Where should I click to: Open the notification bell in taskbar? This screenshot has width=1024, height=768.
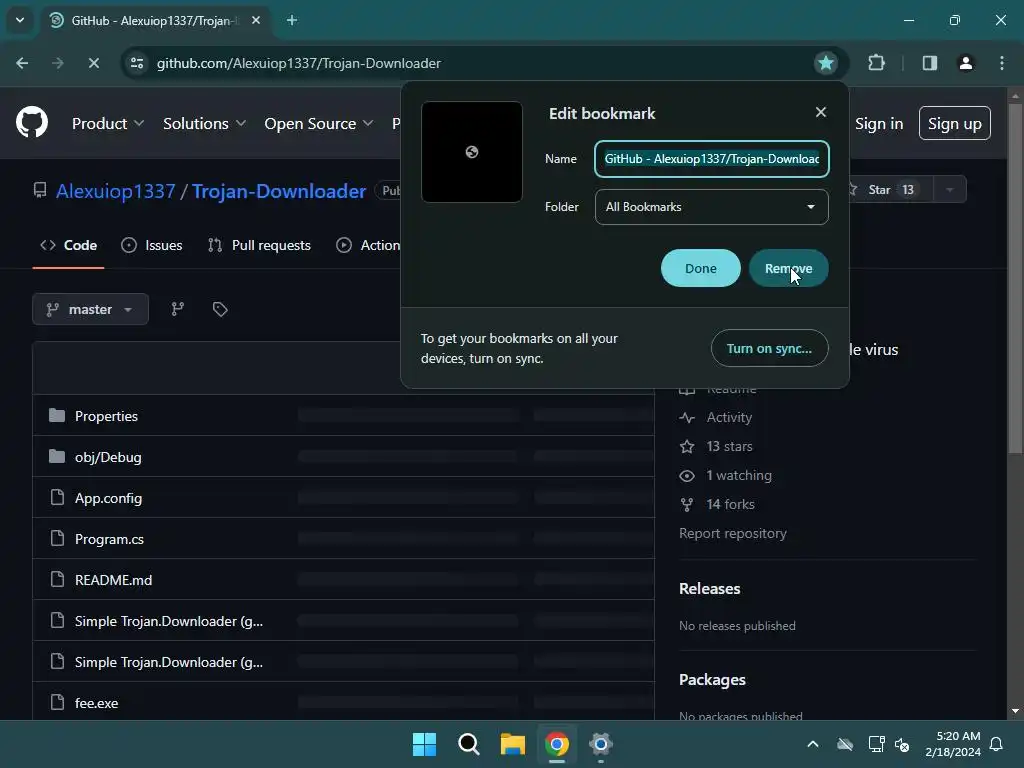click(996, 744)
